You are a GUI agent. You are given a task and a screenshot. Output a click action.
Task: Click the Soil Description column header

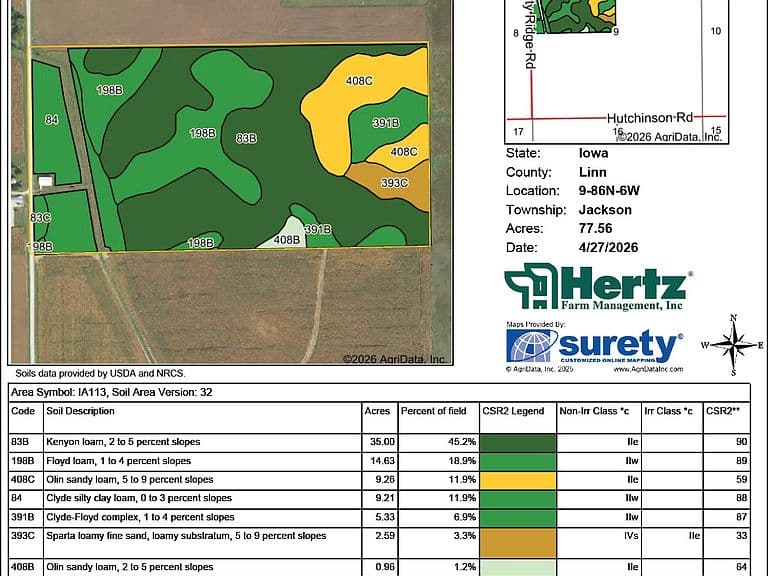click(80, 411)
